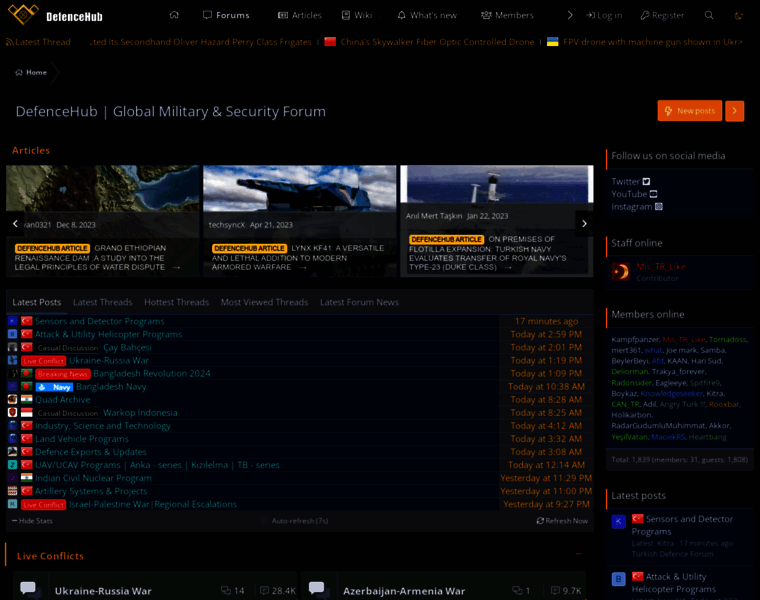760x600 pixels.
Task: Click the B avatar in Latest posts sidebar
Action: click(618, 579)
